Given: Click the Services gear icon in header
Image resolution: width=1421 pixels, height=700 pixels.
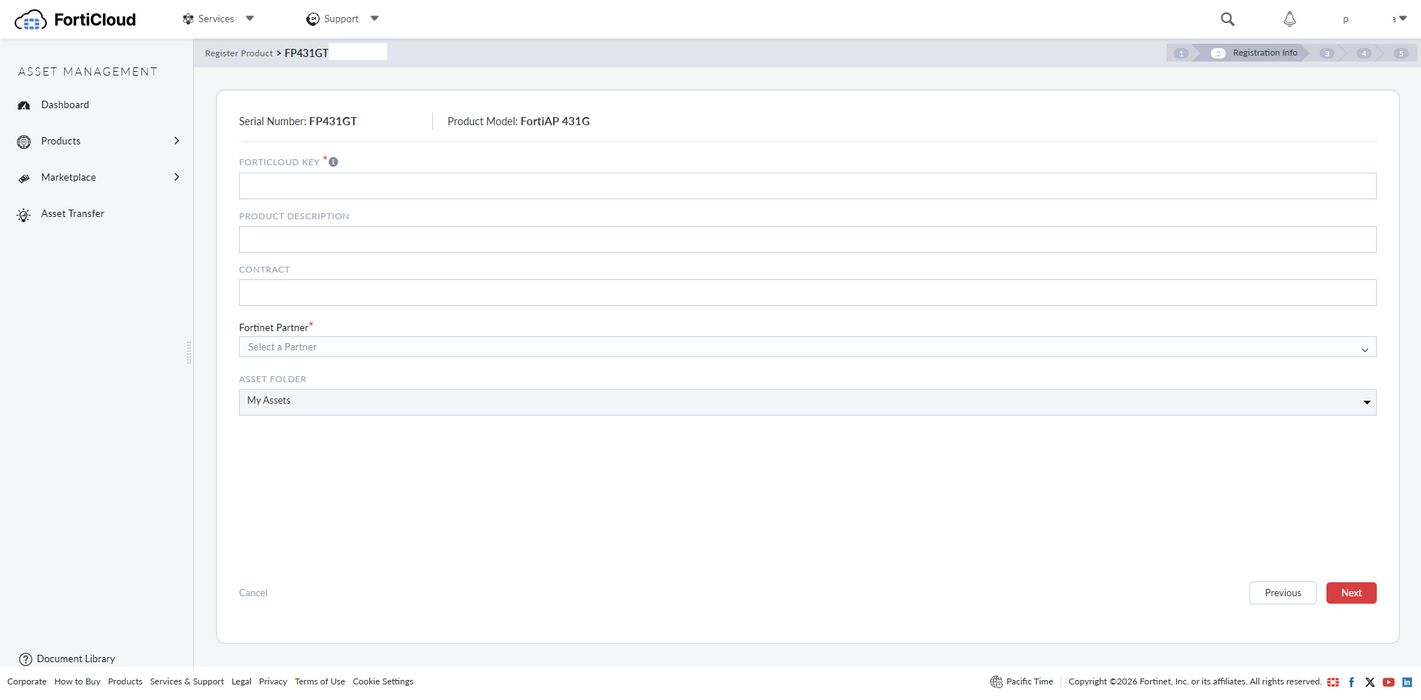Looking at the screenshot, I should point(188,19).
